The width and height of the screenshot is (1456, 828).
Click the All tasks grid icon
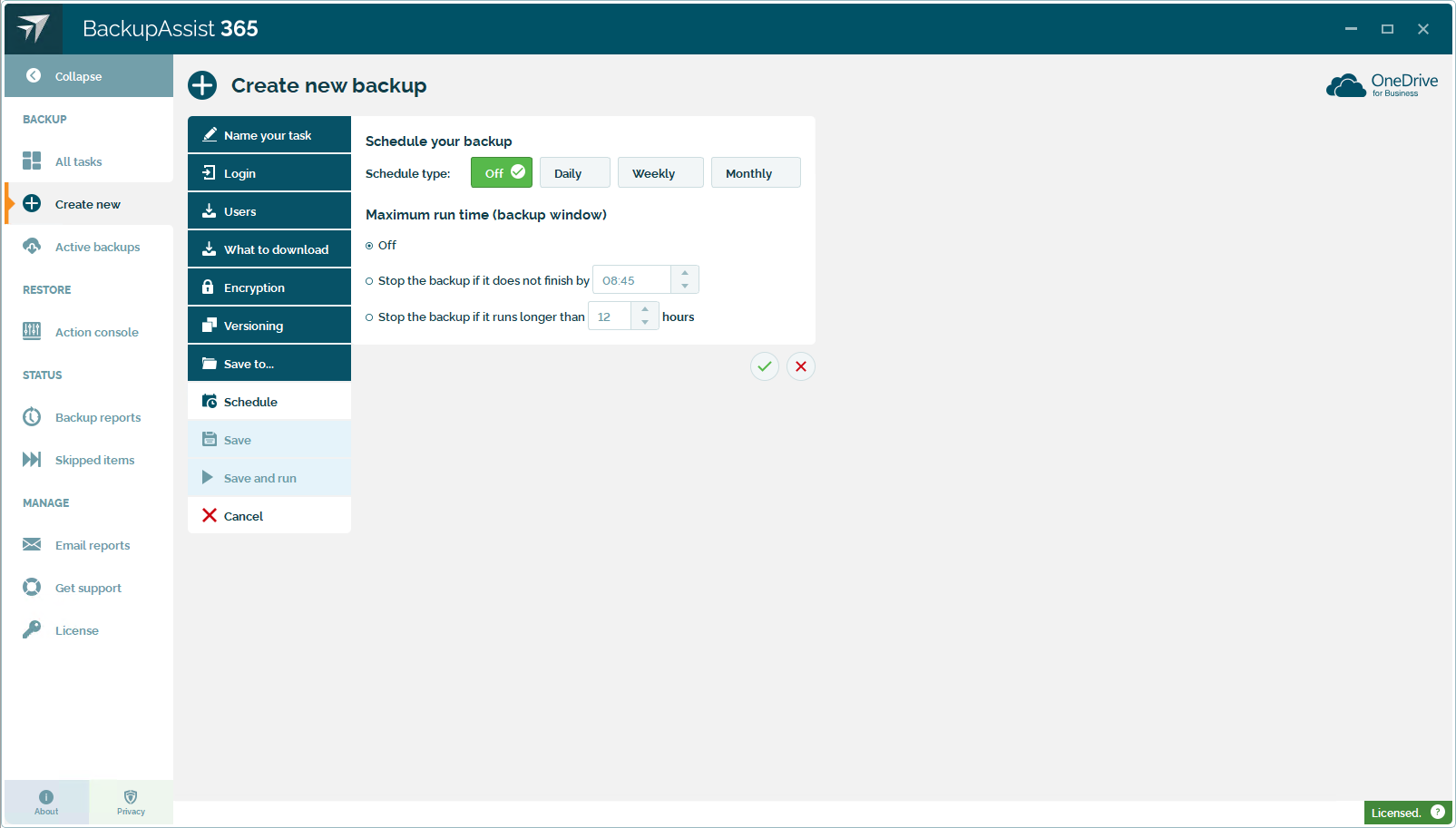pos(32,161)
